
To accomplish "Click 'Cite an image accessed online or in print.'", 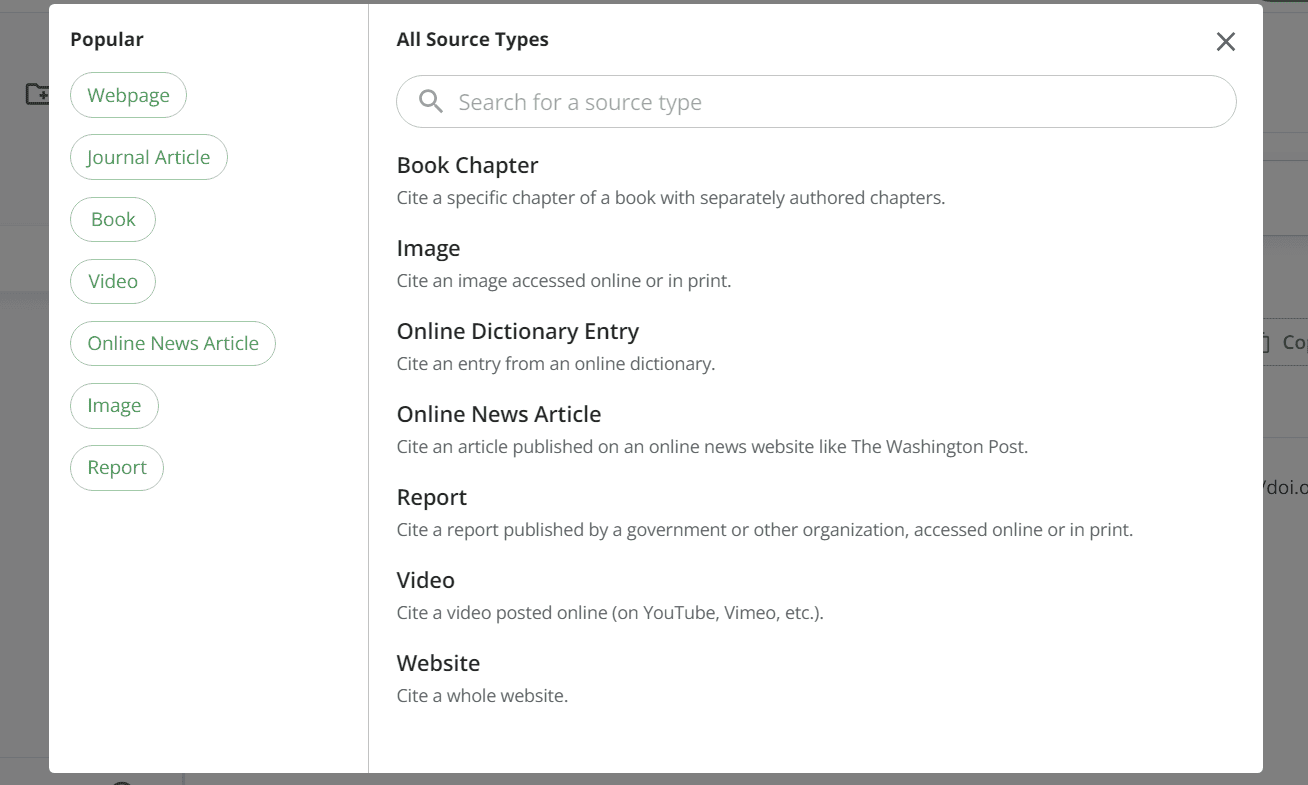I will pyautogui.click(x=564, y=280).
